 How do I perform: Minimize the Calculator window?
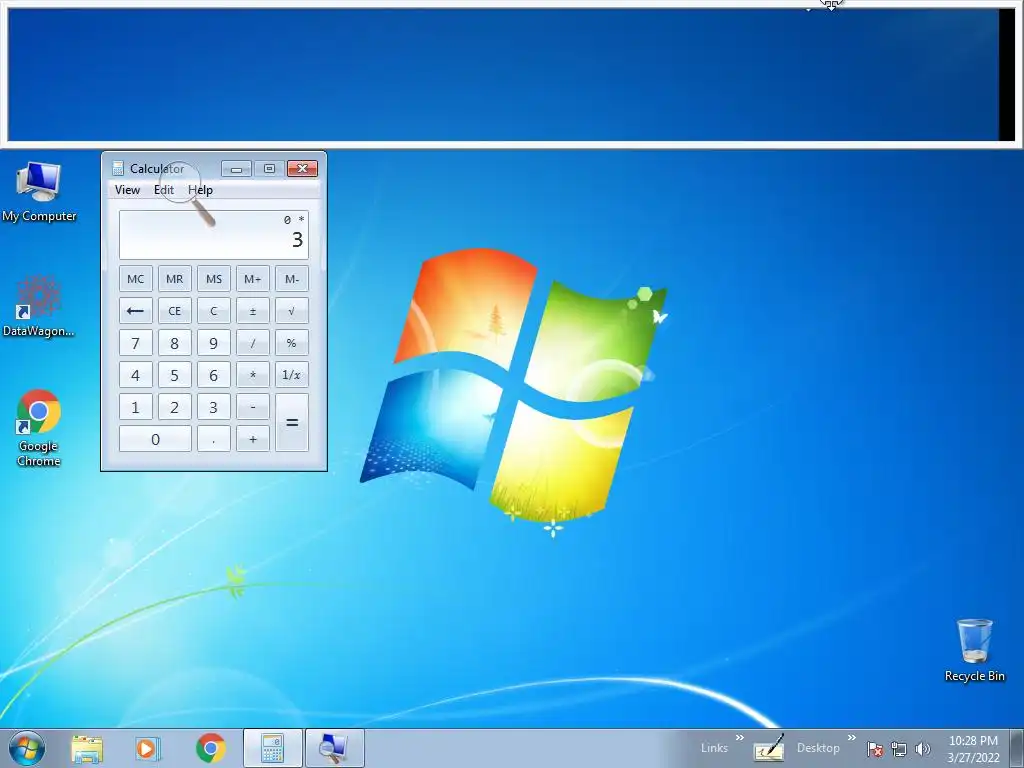(236, 168)
